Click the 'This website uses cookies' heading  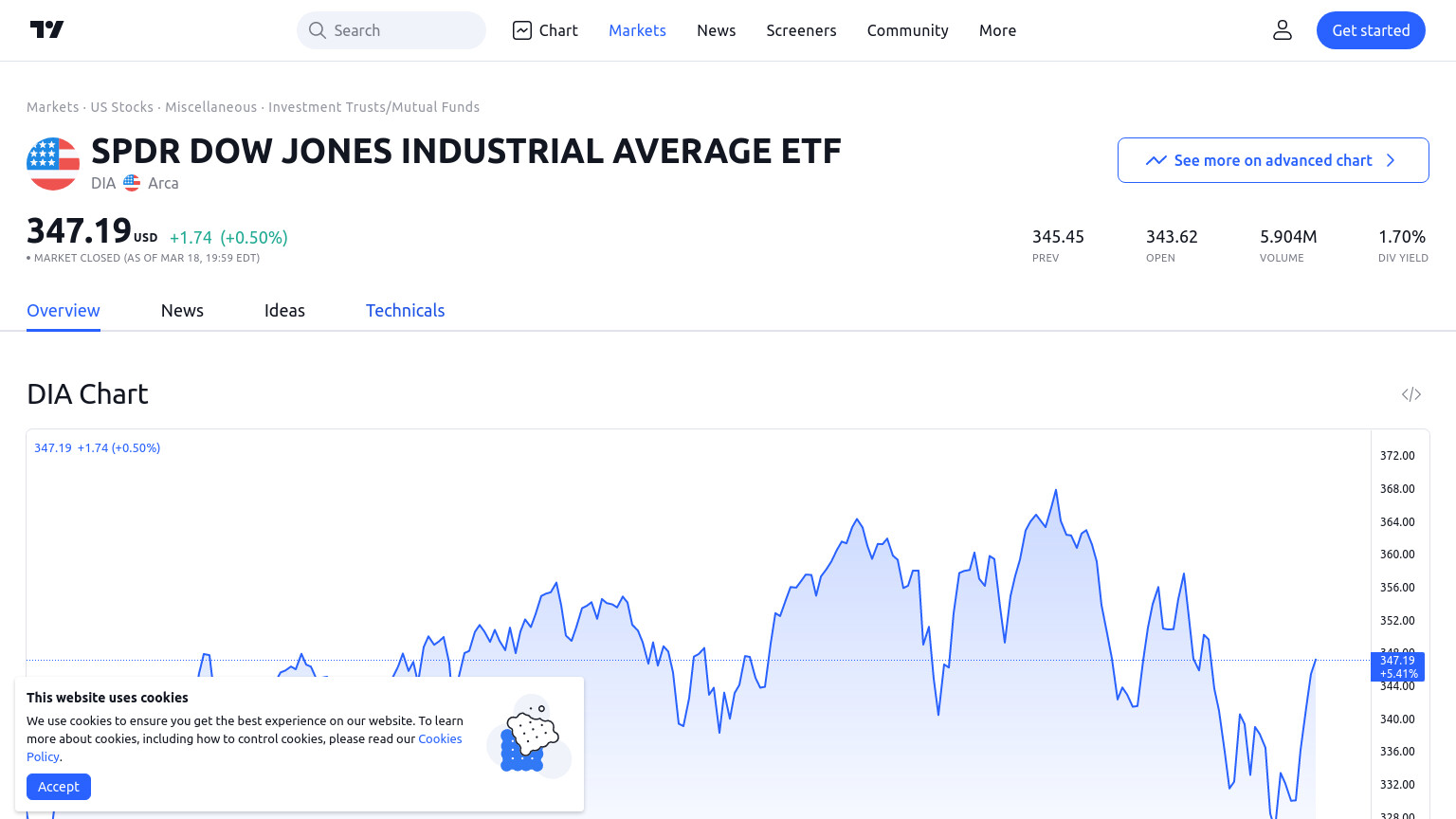click(x=107, y=698)
